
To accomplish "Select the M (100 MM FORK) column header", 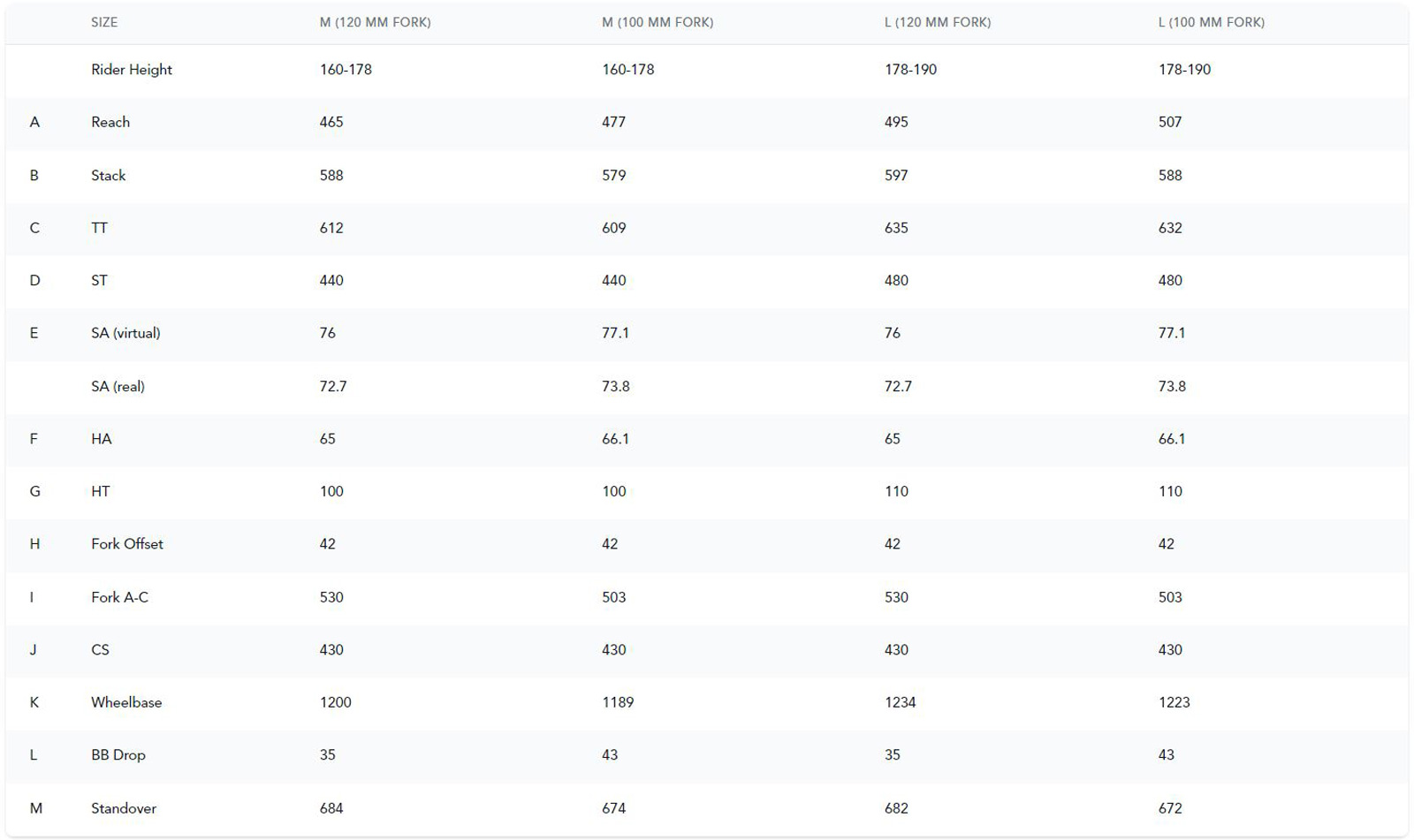I will tap(658, 22).
